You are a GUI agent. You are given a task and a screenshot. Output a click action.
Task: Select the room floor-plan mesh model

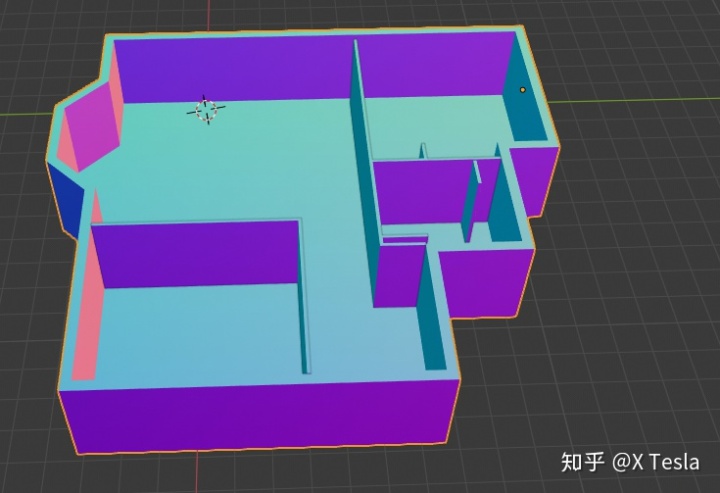tap(303, 239)
